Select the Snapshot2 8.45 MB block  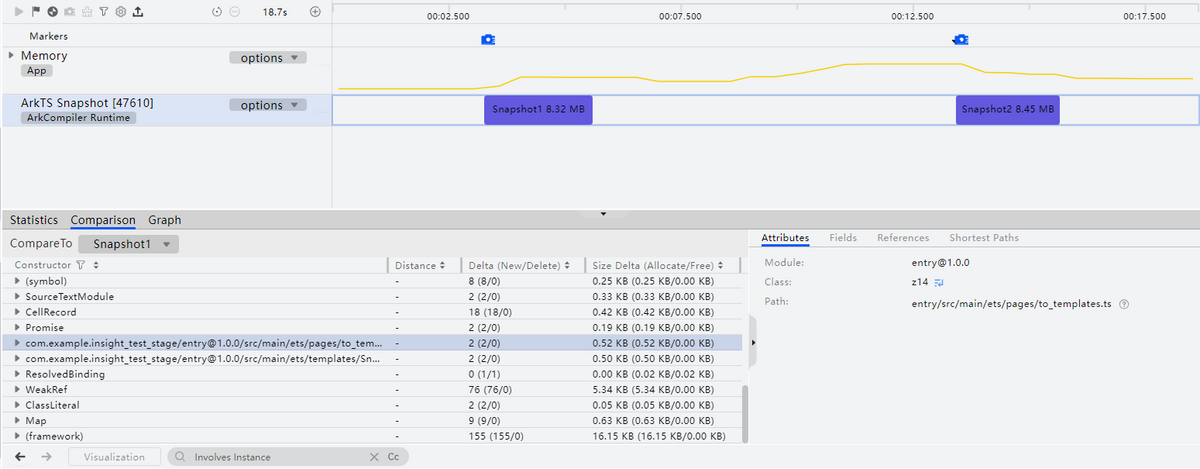pos(1006,109)
